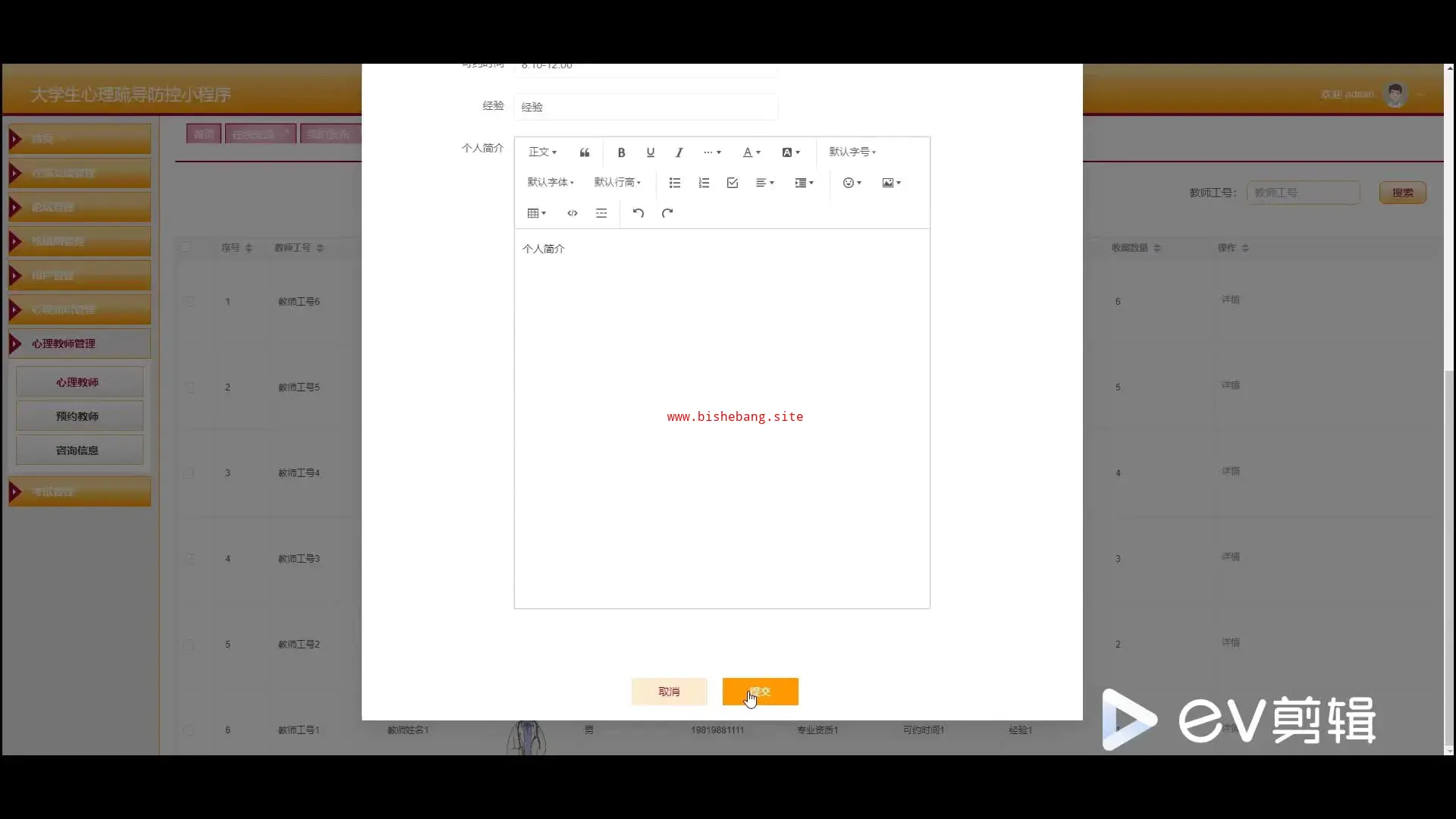
Task: Insert a todo checkbox item
Action: point(732,183)
